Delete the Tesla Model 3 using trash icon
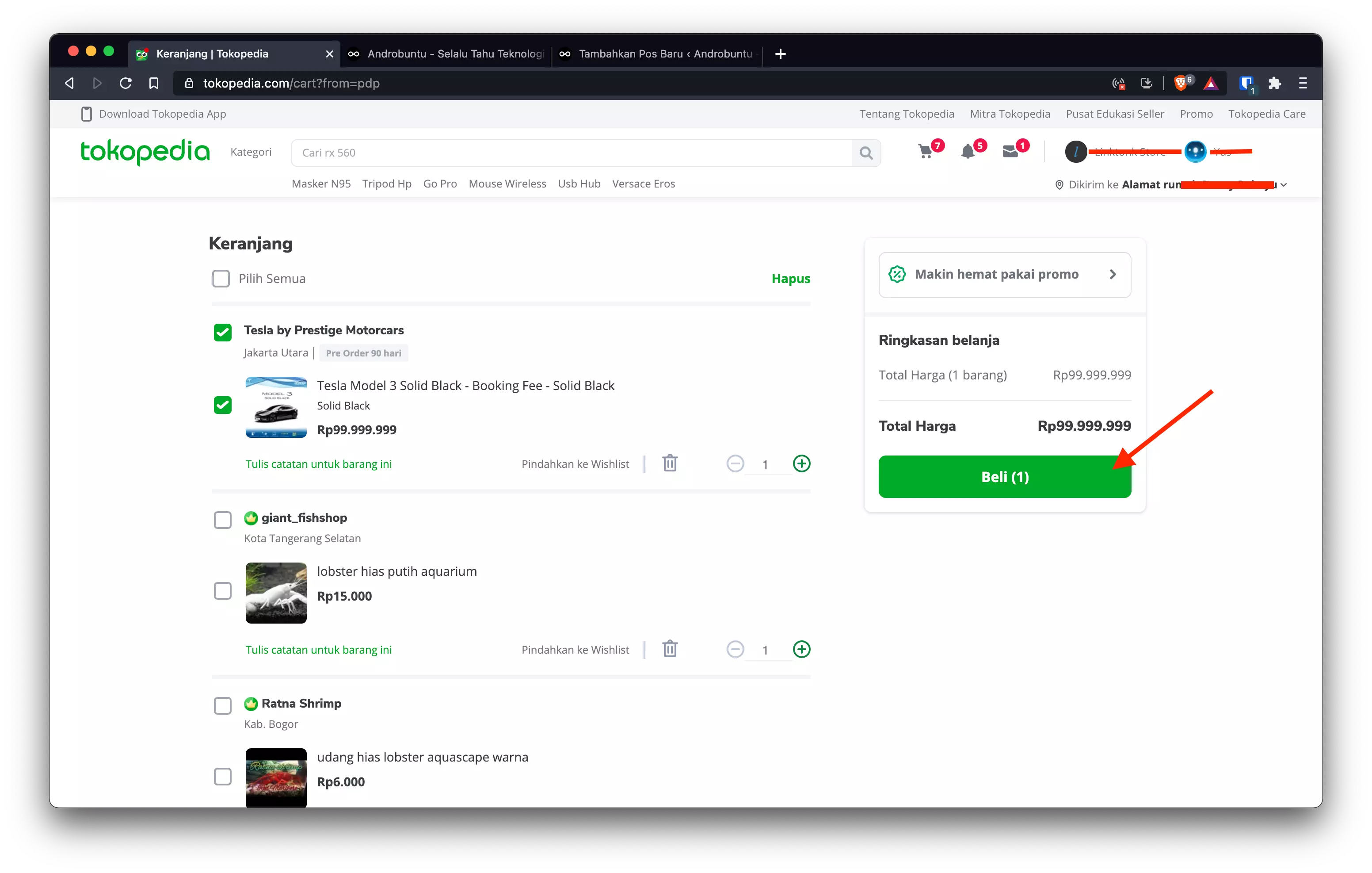Viewport: 1372px width, 873px height. (670, 463)
